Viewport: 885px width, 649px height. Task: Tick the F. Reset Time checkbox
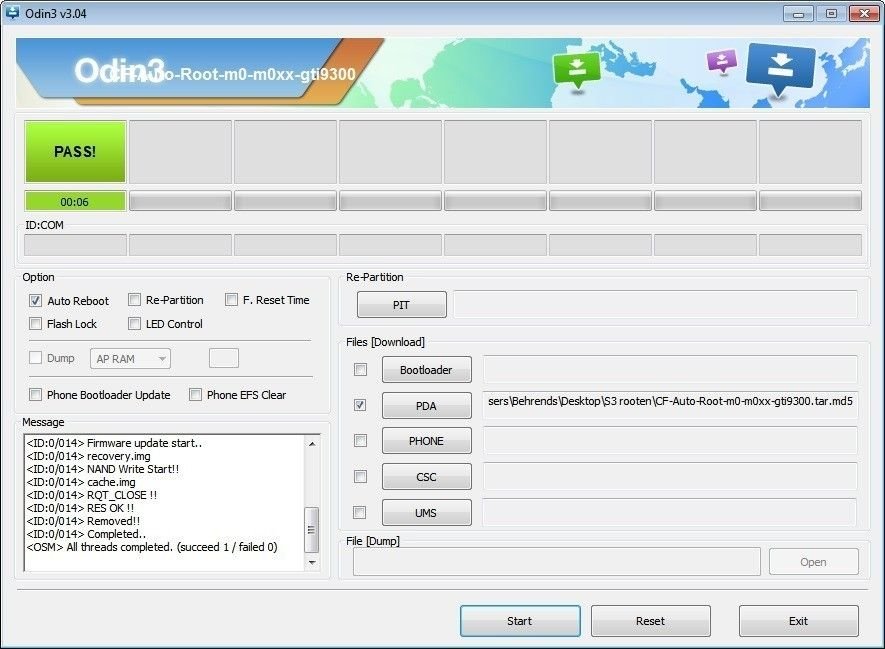(231, 300)
